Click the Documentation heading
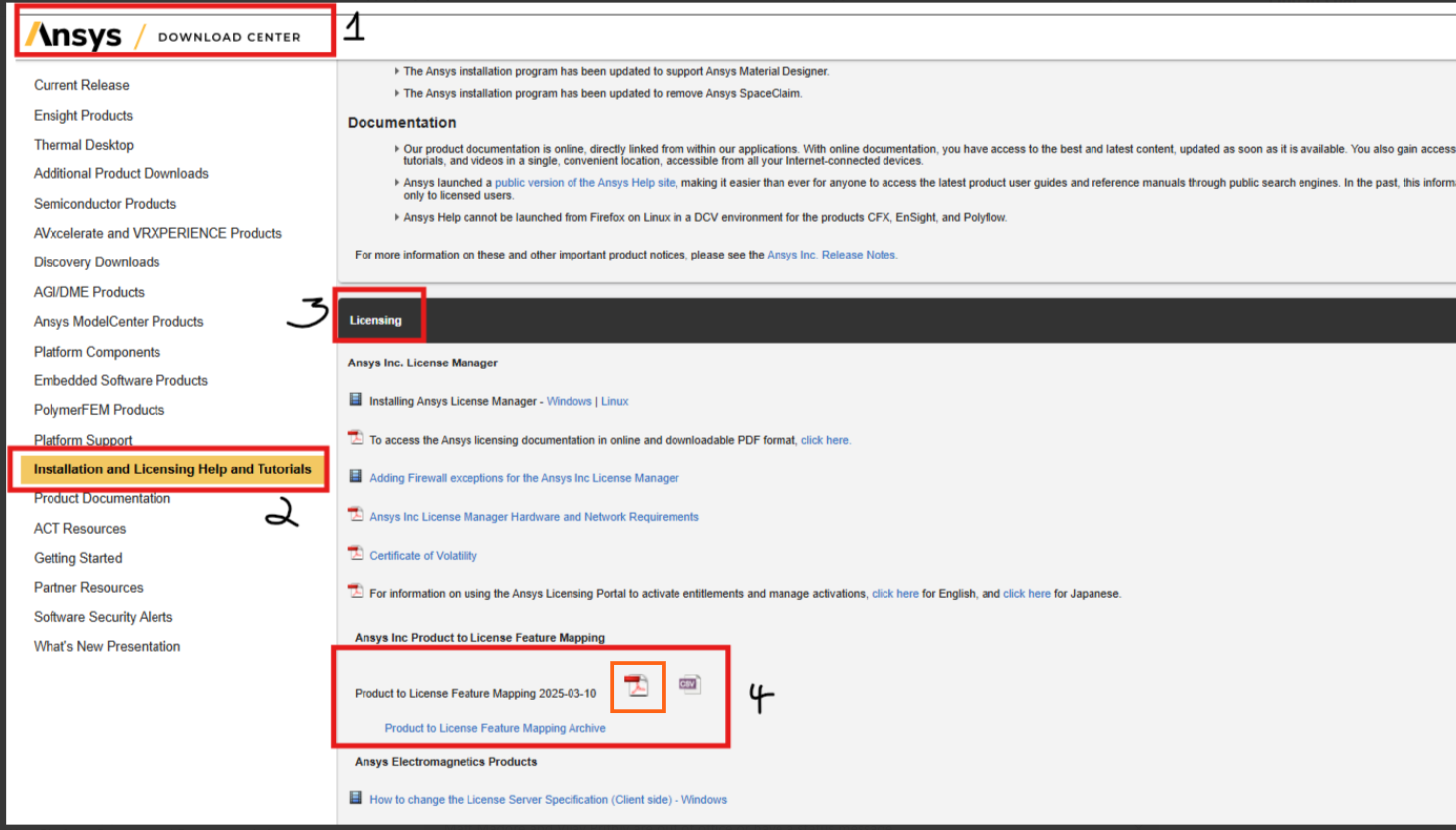1456x830 pixels. pyautogui.click(x=401, y=123)
